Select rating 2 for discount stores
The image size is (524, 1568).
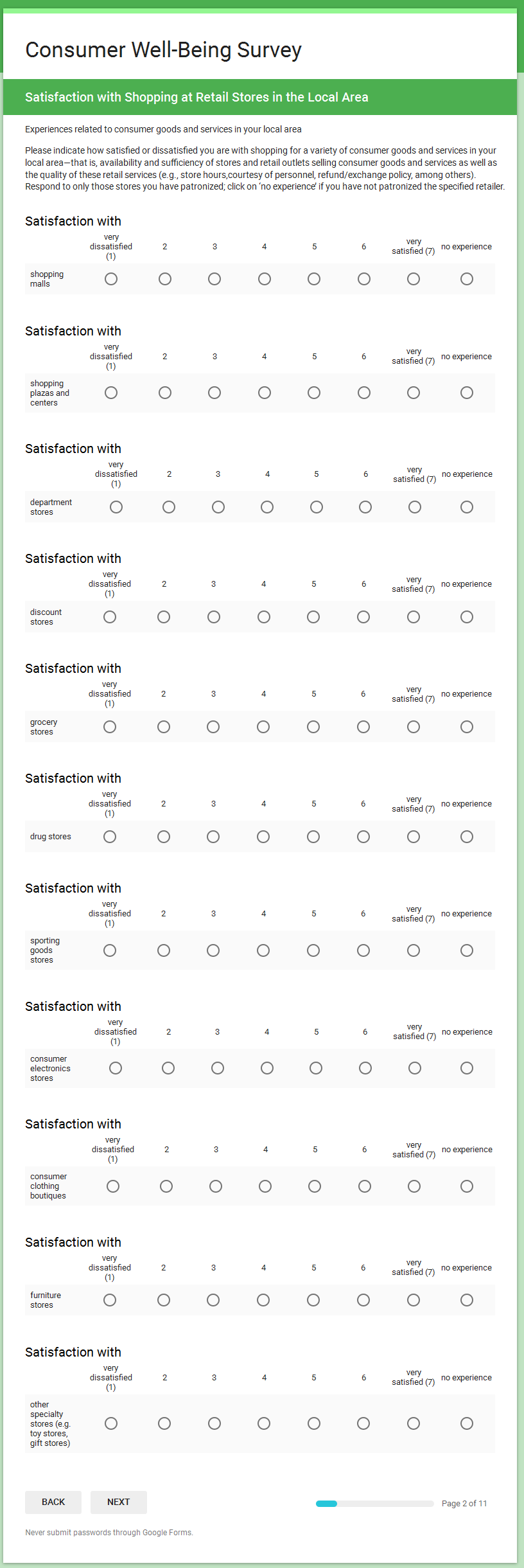(x=164, y=617)
